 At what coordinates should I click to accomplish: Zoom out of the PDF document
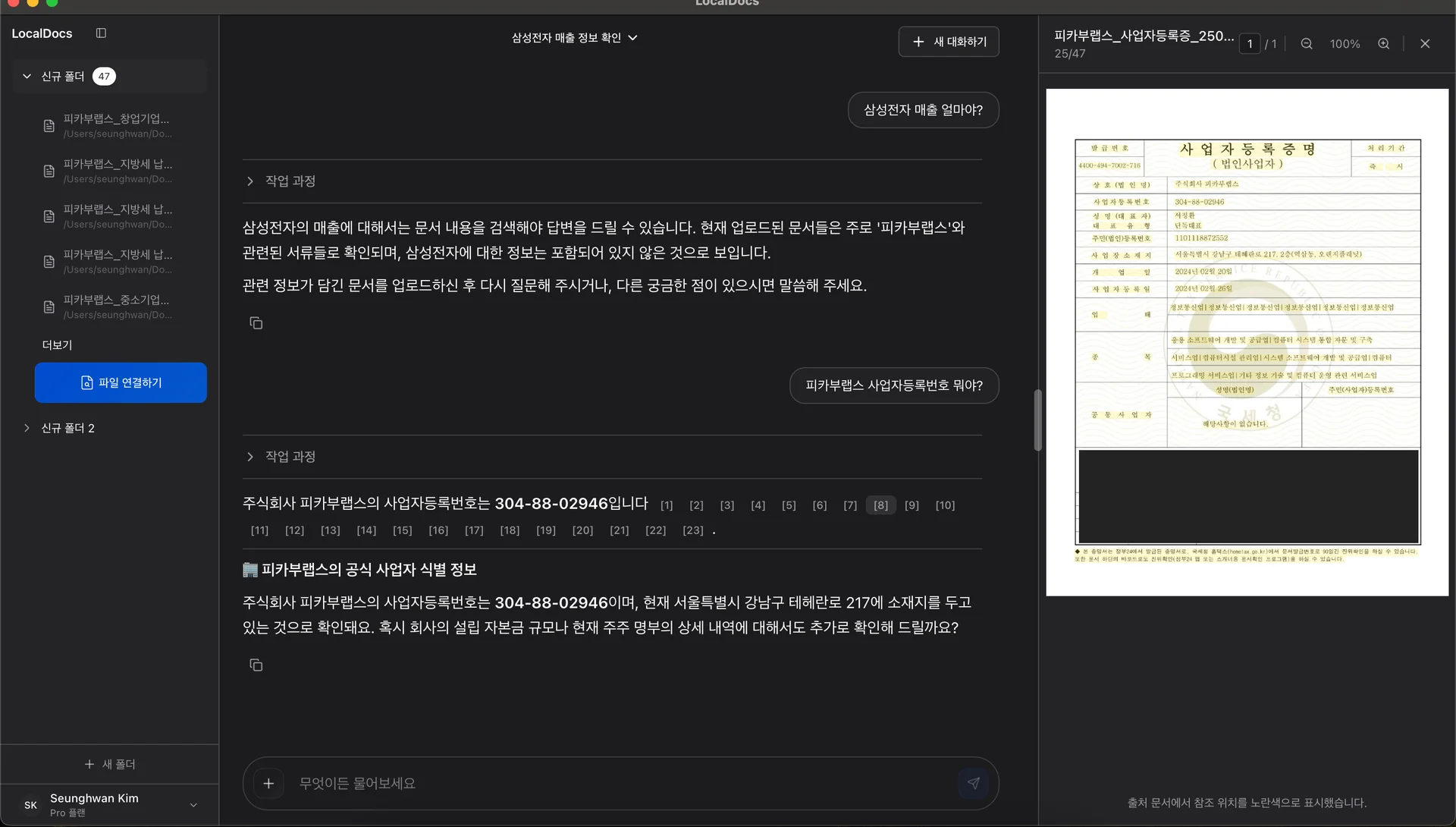click(x=1306, y=43)
